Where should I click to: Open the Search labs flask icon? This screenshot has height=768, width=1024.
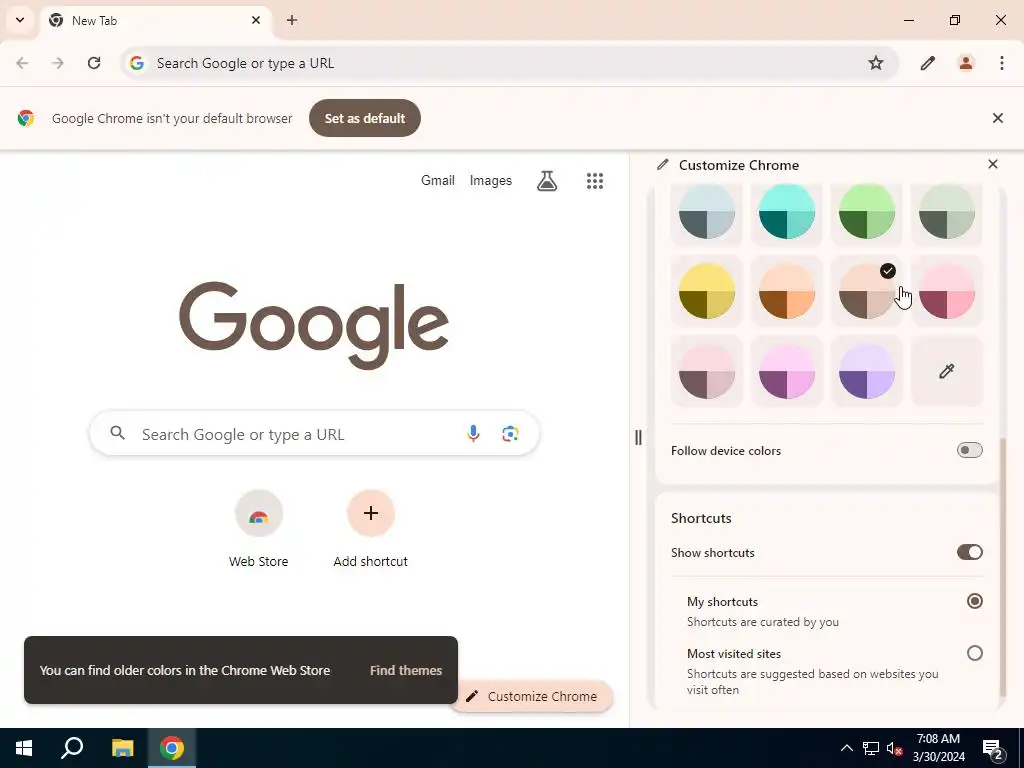[547, 181]
